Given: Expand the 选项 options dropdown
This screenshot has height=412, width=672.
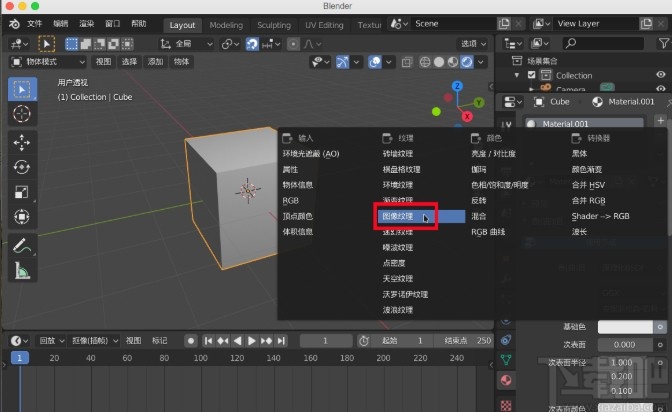Looking at the screenshot, I should click(x=472, y=43).
